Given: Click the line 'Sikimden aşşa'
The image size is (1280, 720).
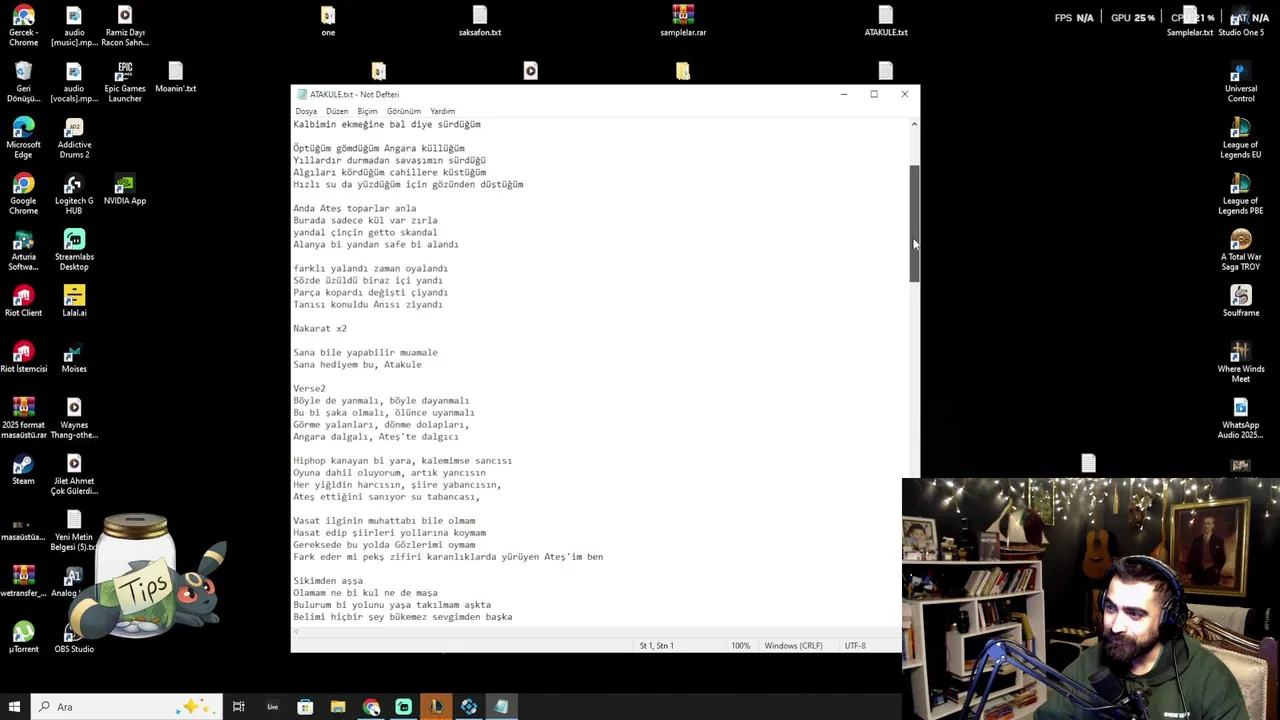Looking at the screenshot, I should click(328, 581).
